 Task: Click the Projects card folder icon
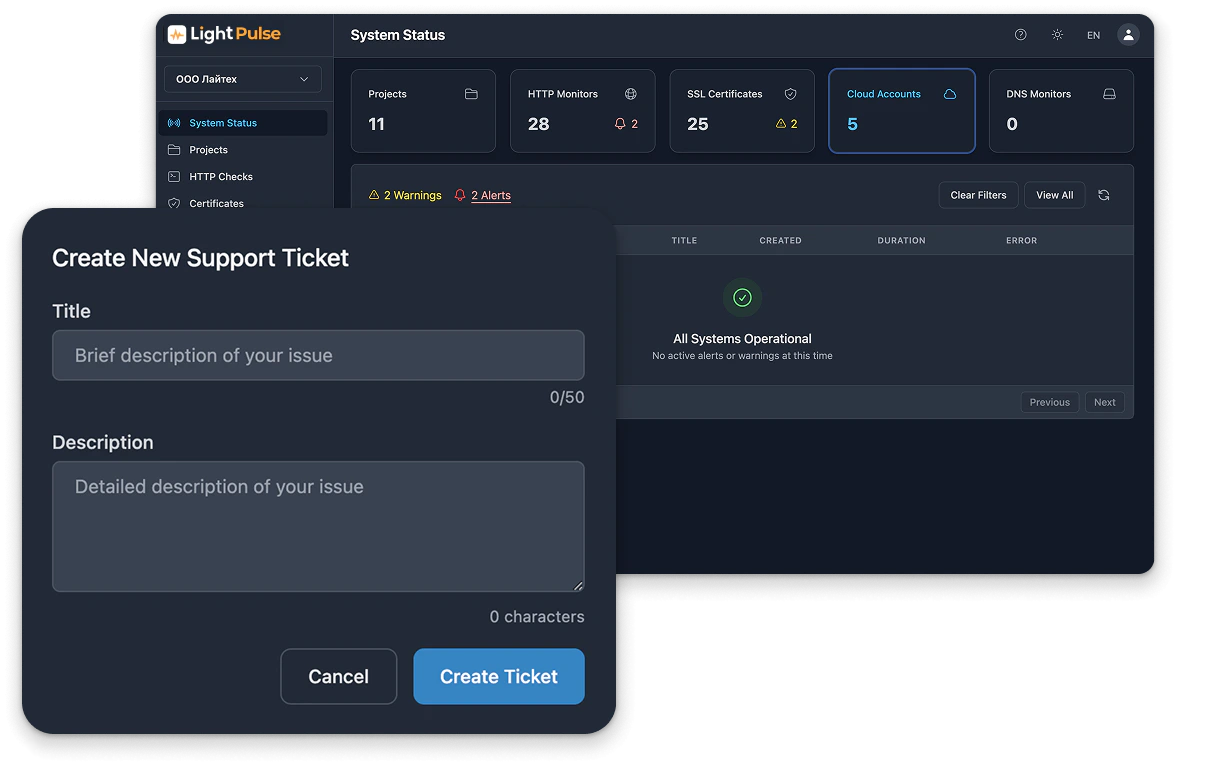click(471, 94)
